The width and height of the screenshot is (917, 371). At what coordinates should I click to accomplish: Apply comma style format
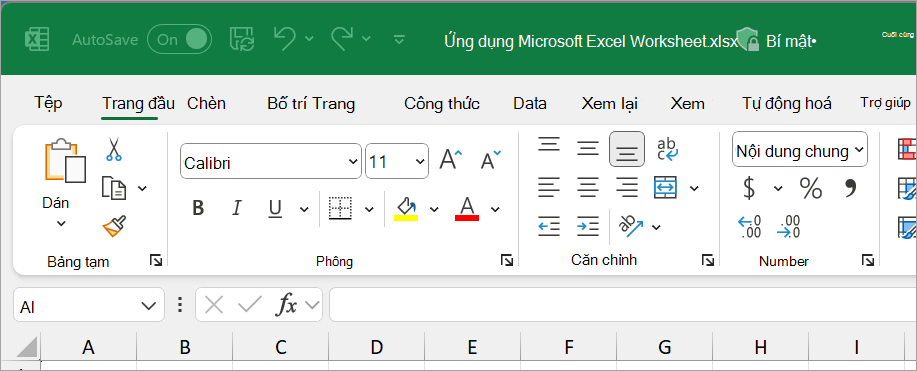(850, 187)
